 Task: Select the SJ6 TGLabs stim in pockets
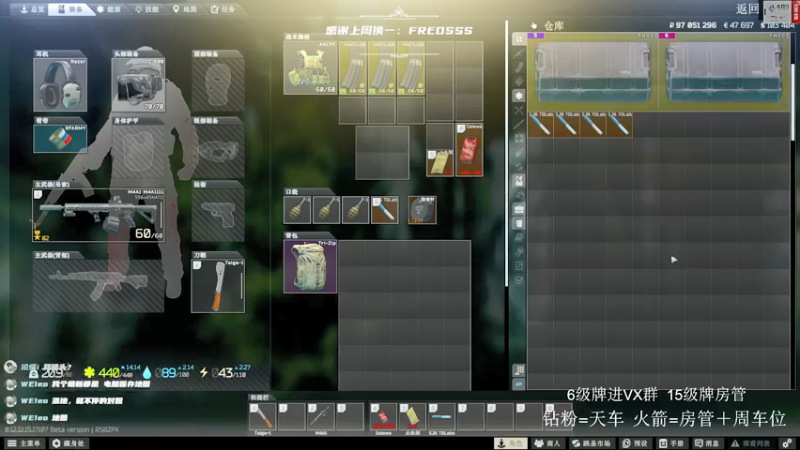(x=385, y=210)
